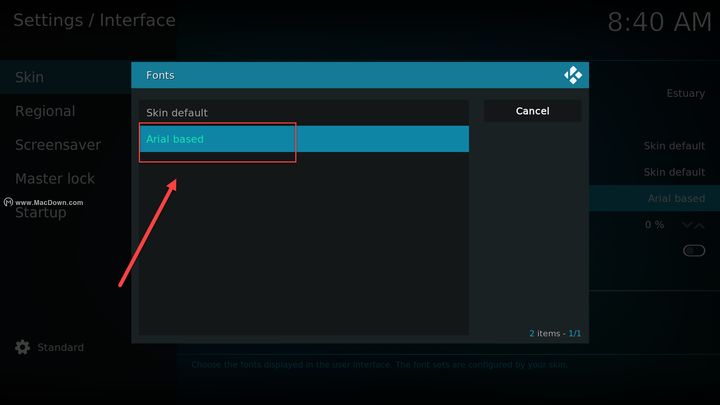This screenshot has height=405, width=720.
Task: Click the Kodi logo in dialog header
Action: tap(573, 75)
